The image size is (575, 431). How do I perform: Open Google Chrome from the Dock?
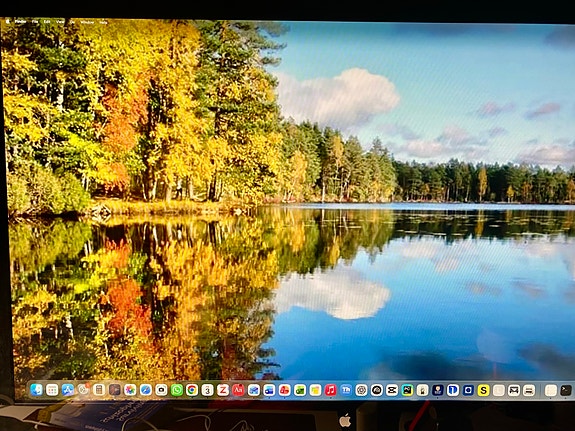(x=192, y=390)
